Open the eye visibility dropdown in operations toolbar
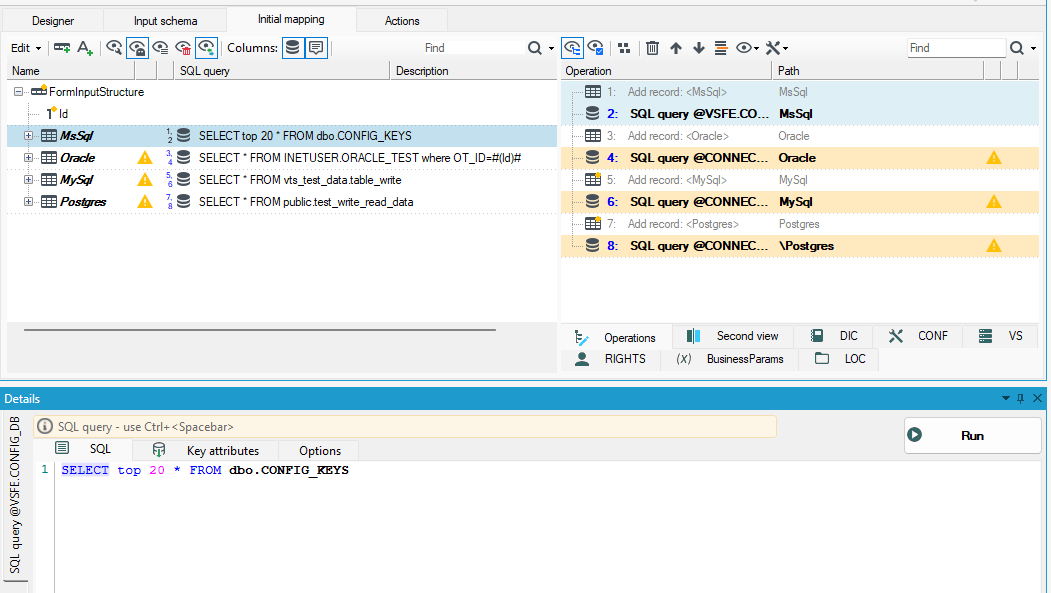The image size is (1051, 593). [747, 48]
